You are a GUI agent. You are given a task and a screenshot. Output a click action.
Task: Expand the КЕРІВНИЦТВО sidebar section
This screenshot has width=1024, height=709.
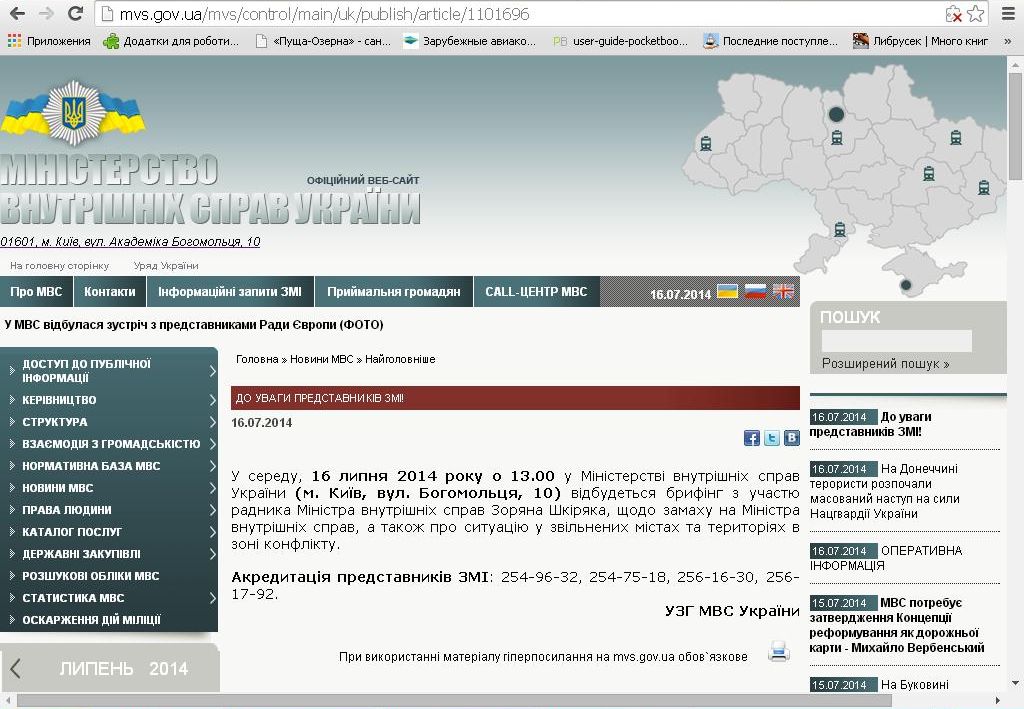pyautogui.click(x=213, y=400)
